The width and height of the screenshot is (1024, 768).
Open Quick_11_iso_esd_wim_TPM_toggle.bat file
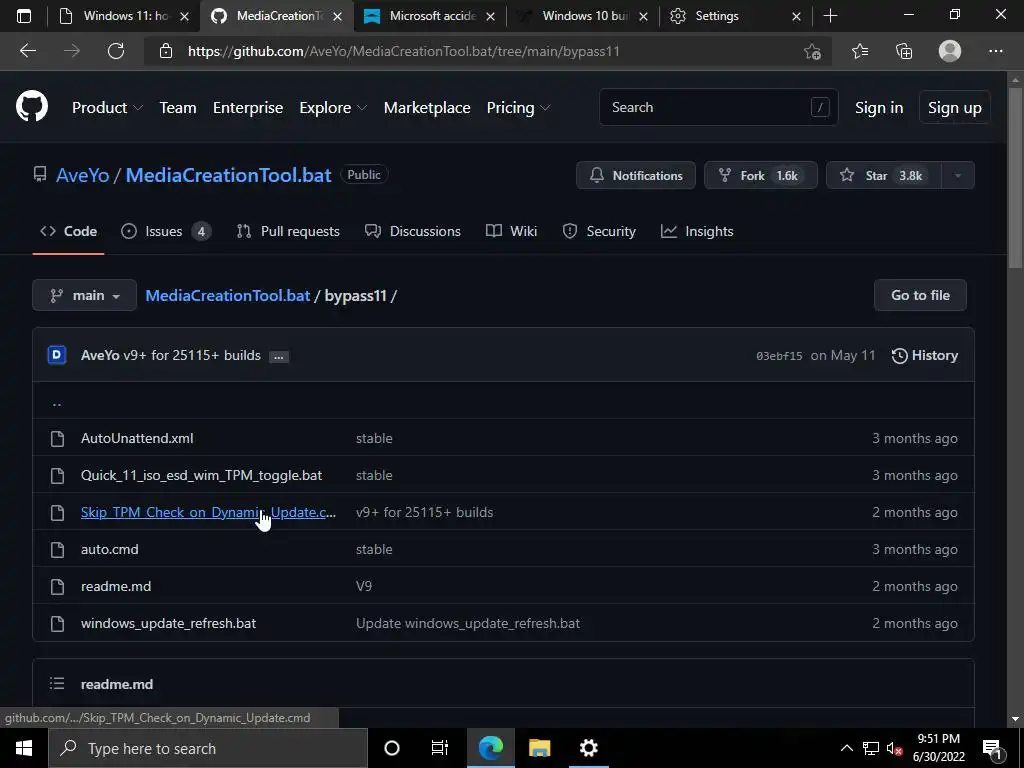[201, 475]
